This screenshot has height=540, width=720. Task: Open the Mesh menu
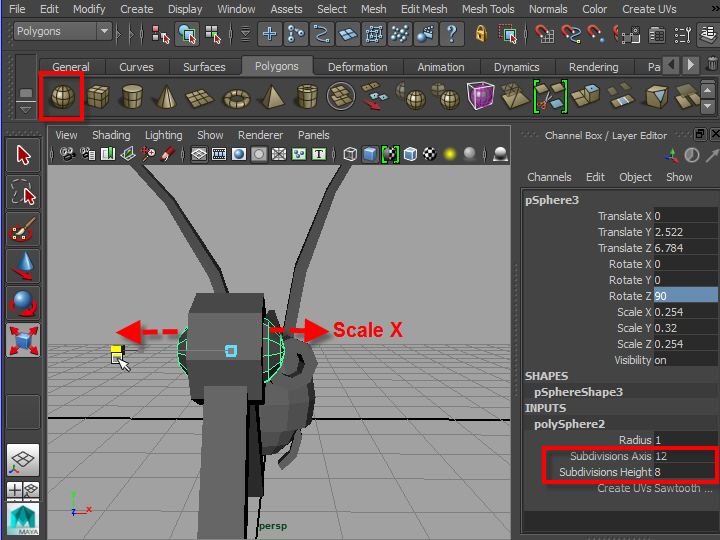pos(373,9)
